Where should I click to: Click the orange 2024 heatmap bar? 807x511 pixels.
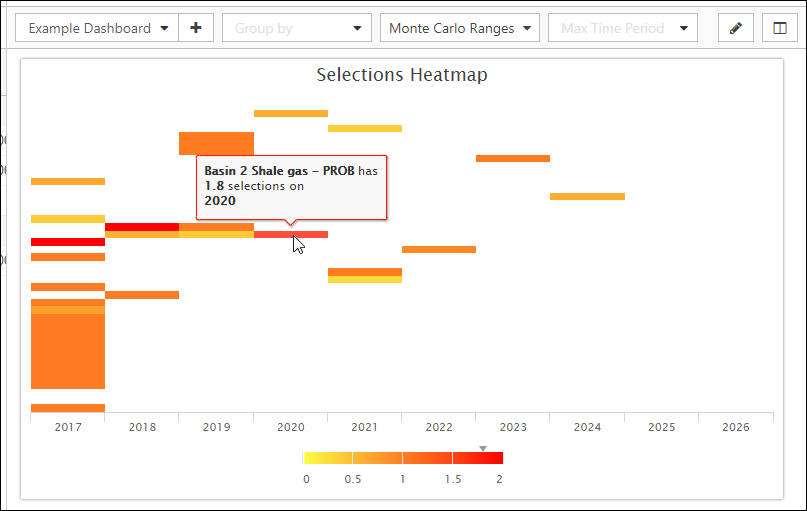[587, 197]
